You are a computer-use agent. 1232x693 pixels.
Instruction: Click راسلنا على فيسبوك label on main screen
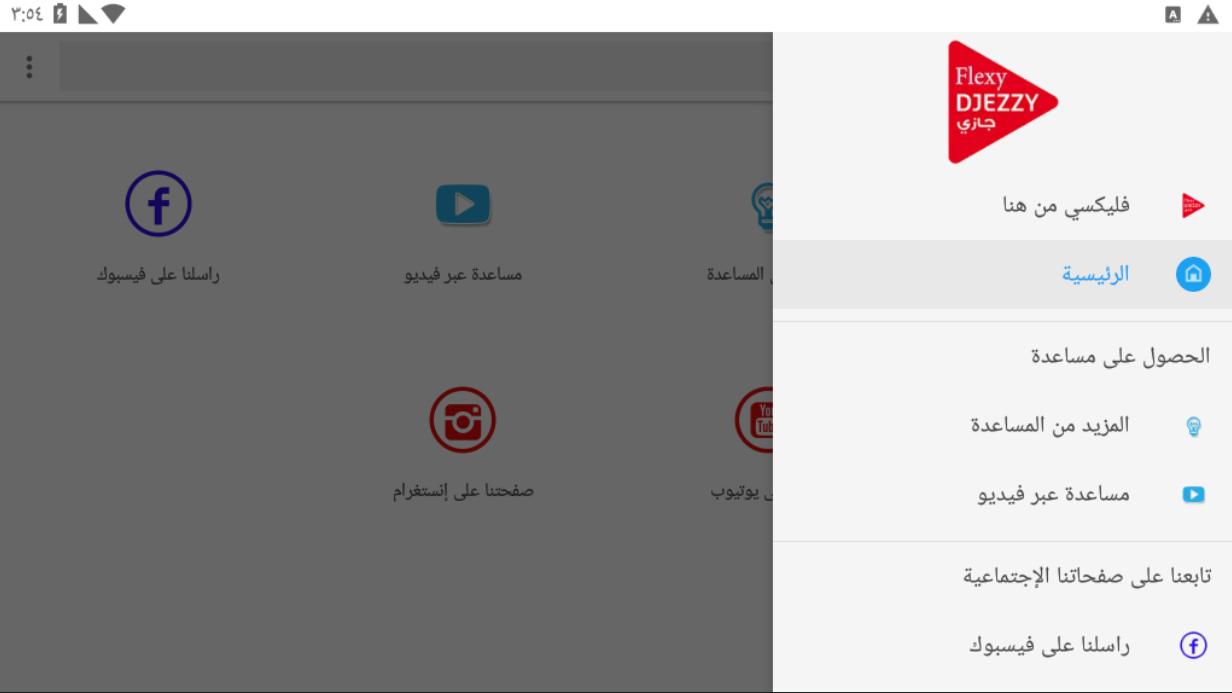click(x=158, y=274)
